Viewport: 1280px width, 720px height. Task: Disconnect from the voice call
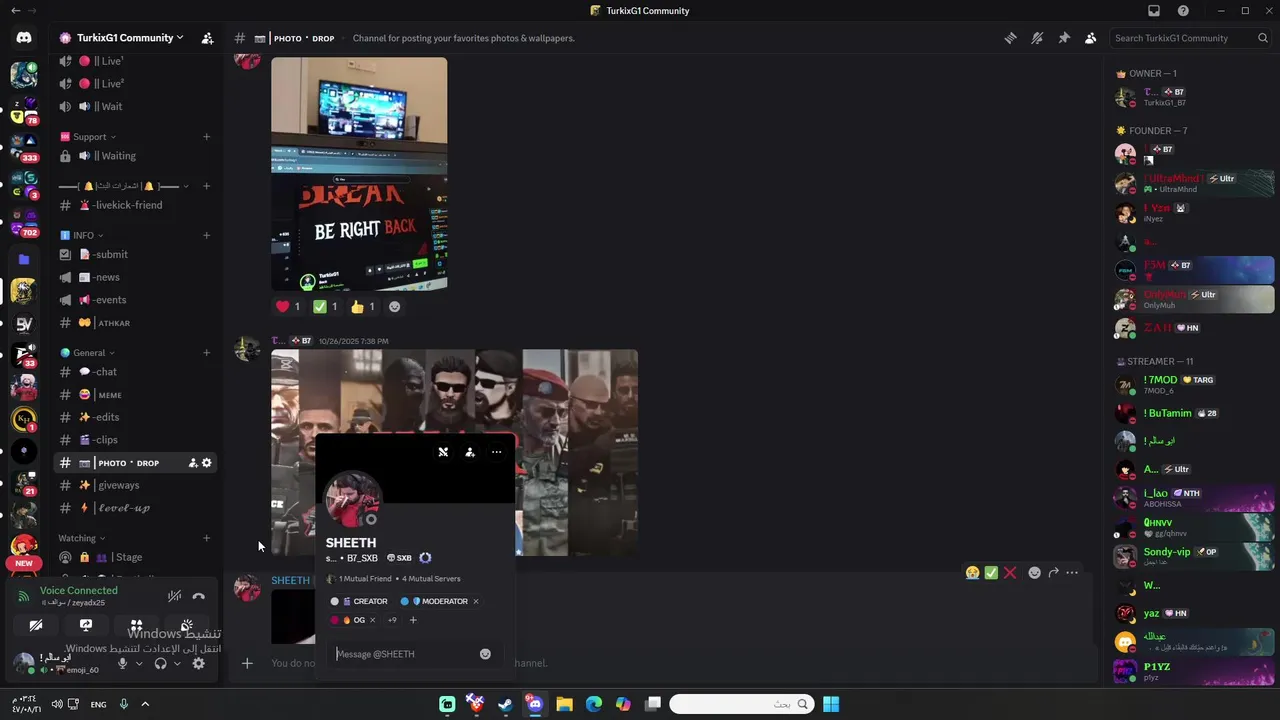pos(199,596)
